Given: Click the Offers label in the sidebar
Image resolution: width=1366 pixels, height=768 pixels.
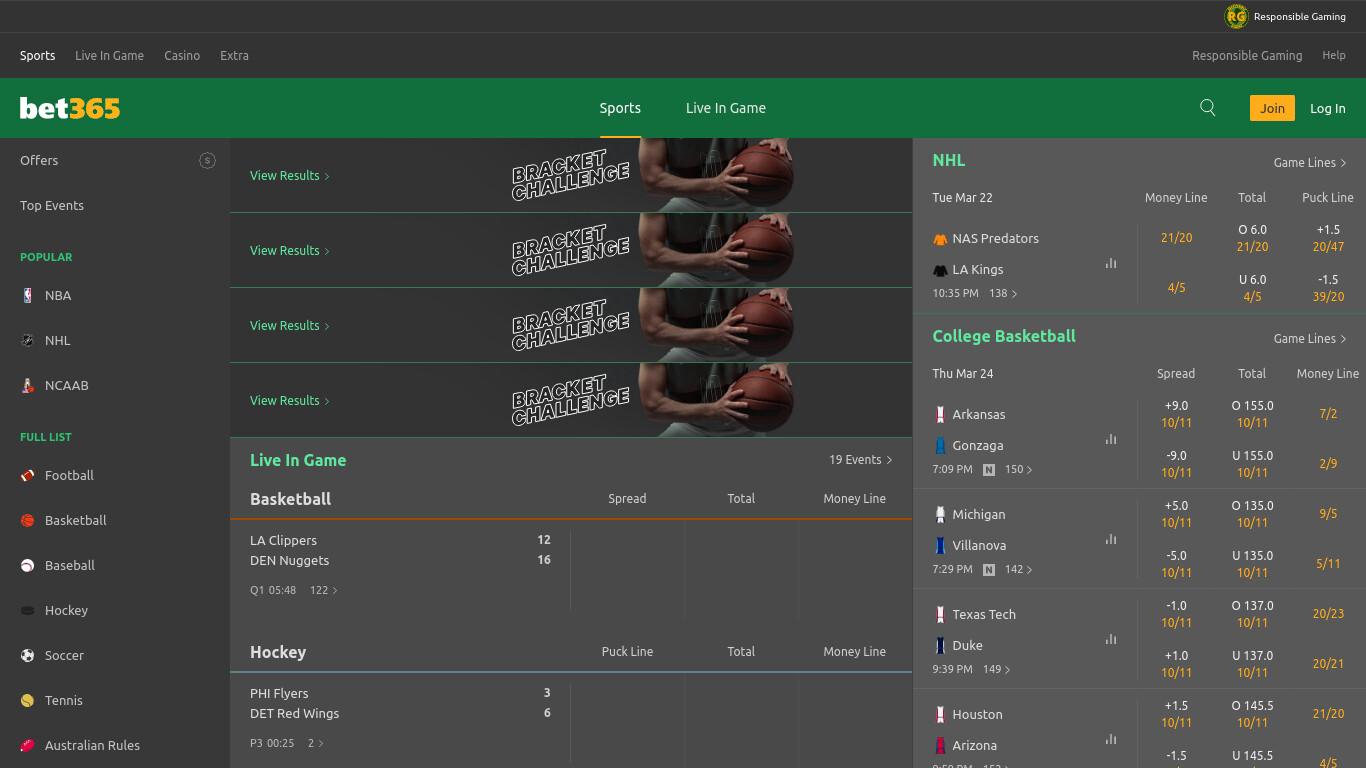Looking at the screenshot, I should click(39, 161).
